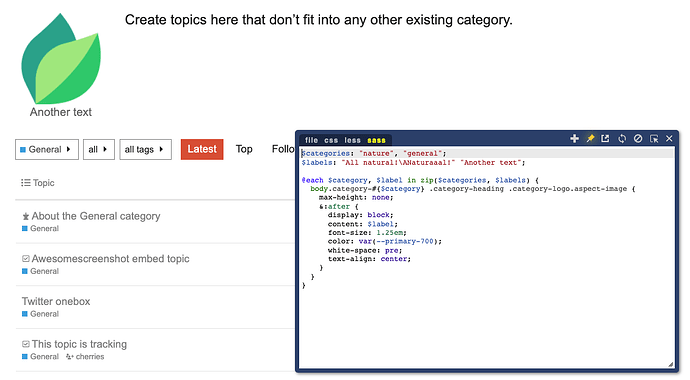Click the pin icon before 'About the General category'
Screen dimensions: 690x380
pyautogui.click(x=26, y=216)
